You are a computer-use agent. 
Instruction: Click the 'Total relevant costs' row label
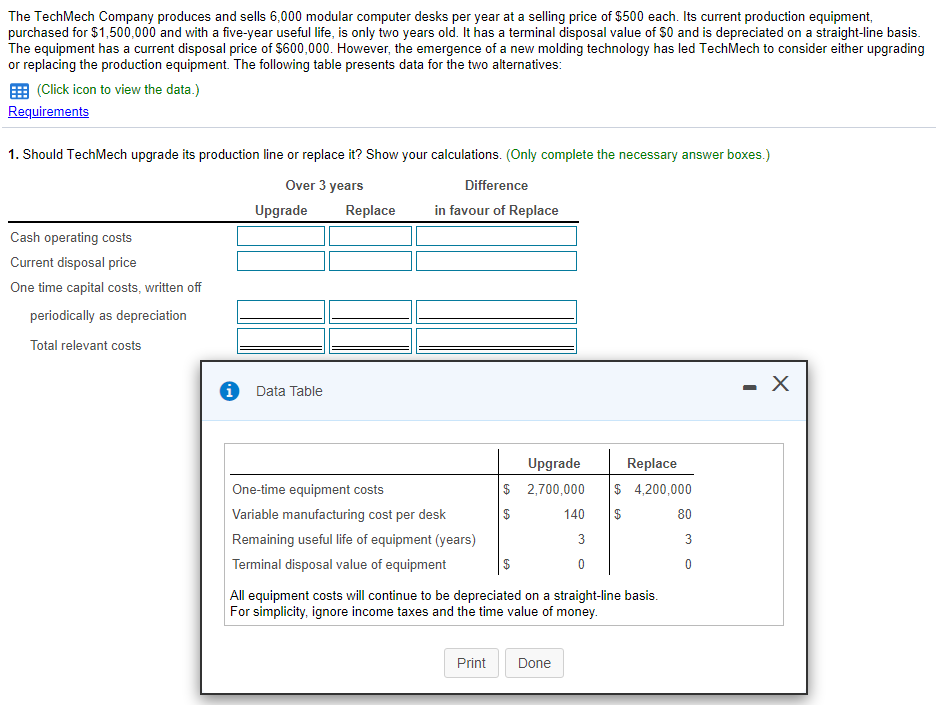click(85, 346)
